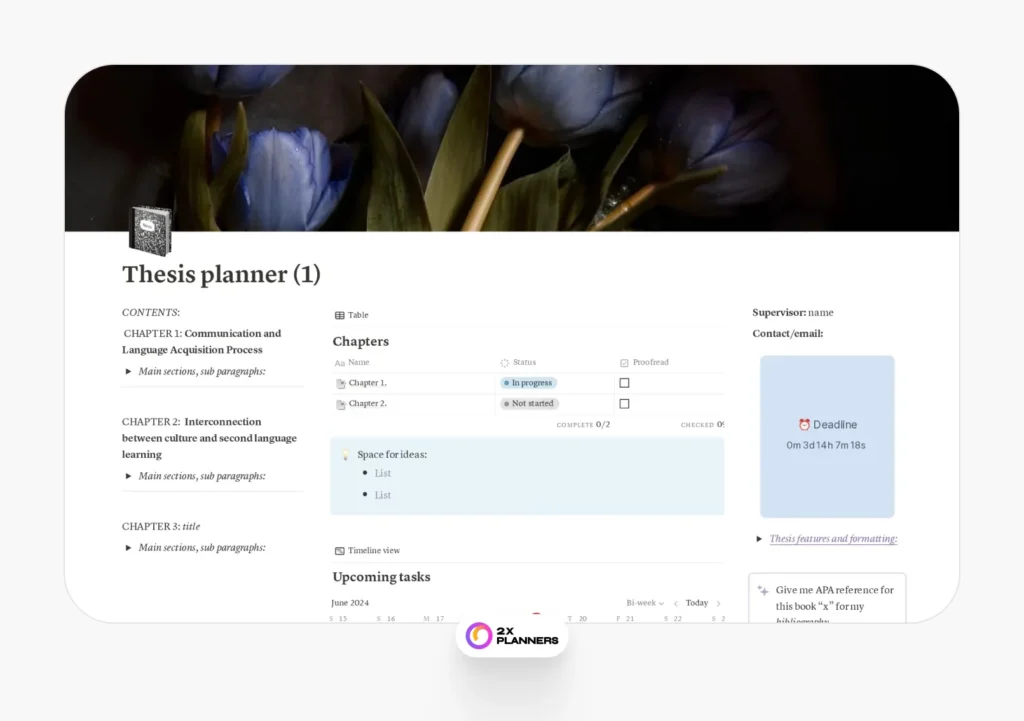This screenshot has width=1024, height=721.
Task: Check the Proofread checkbox for Chapter 1
Action: [x=624, y=383]
